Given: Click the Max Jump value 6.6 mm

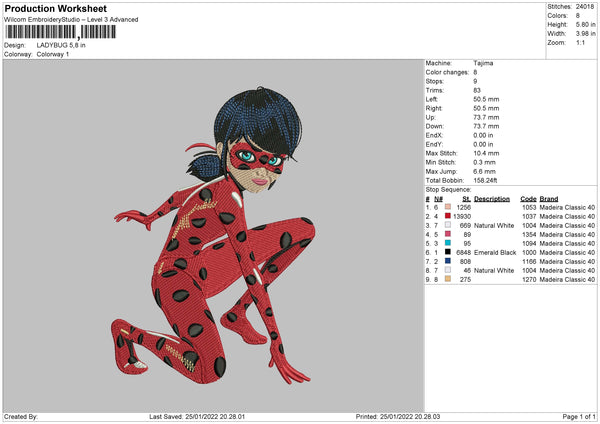Looking at the screenshot, I should [484, 171].
